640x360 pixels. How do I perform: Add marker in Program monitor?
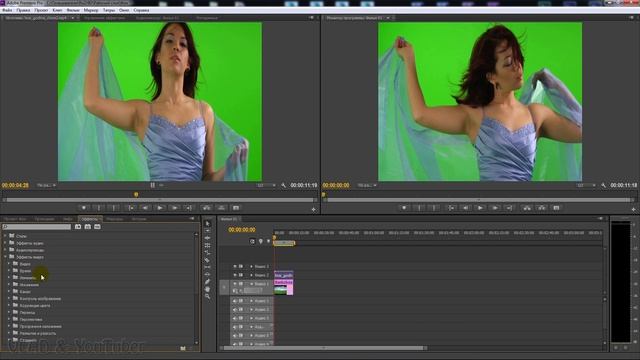click(x=404, y=208)
